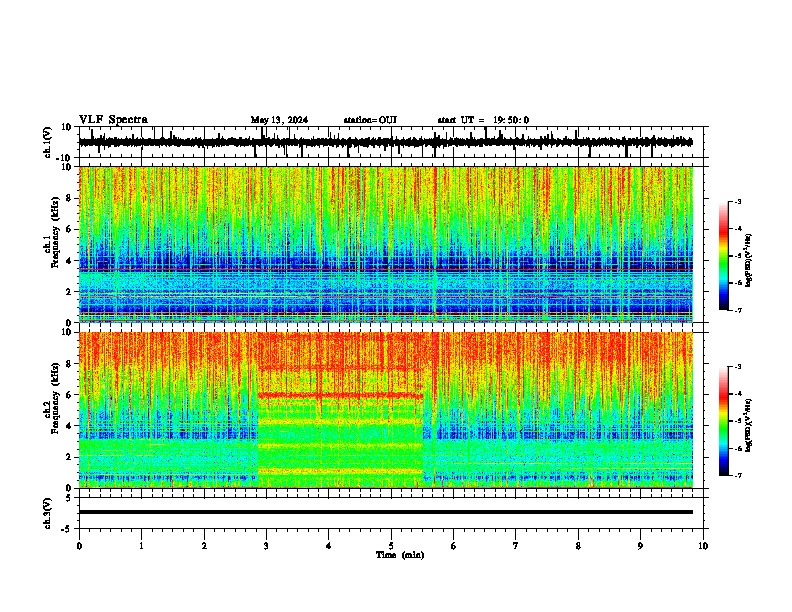The image size is (792, 612).
Task: Click the "Time (min)" axis label
Action: coord(400,555)
